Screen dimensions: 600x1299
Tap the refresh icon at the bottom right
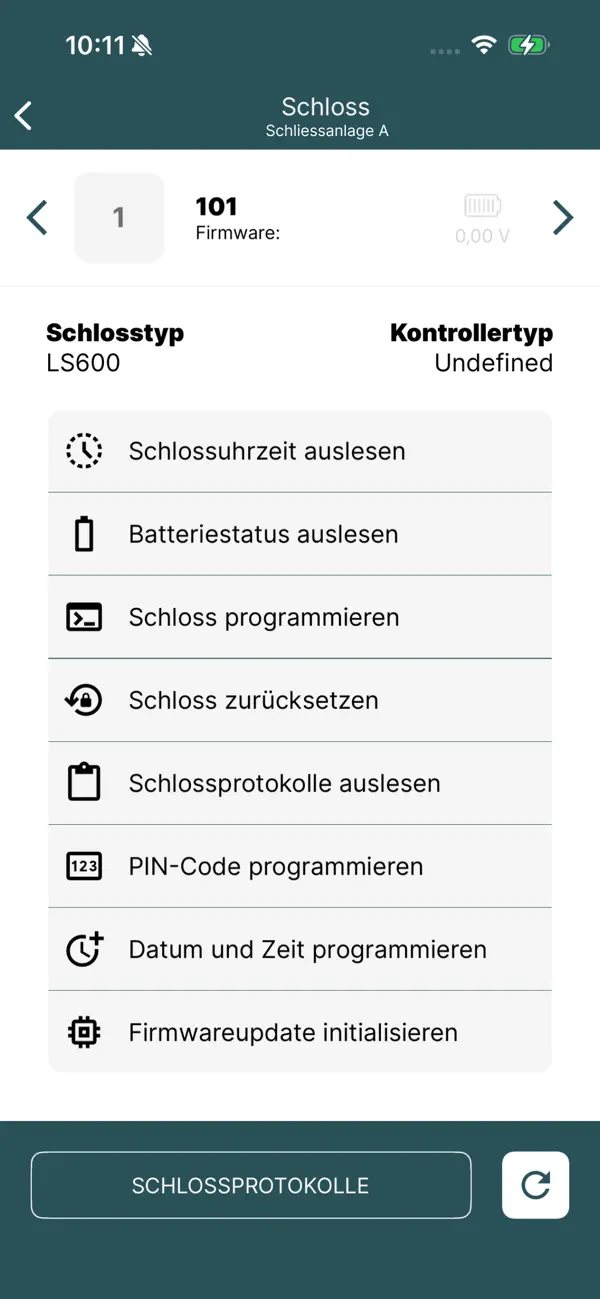click(535, 1185)
